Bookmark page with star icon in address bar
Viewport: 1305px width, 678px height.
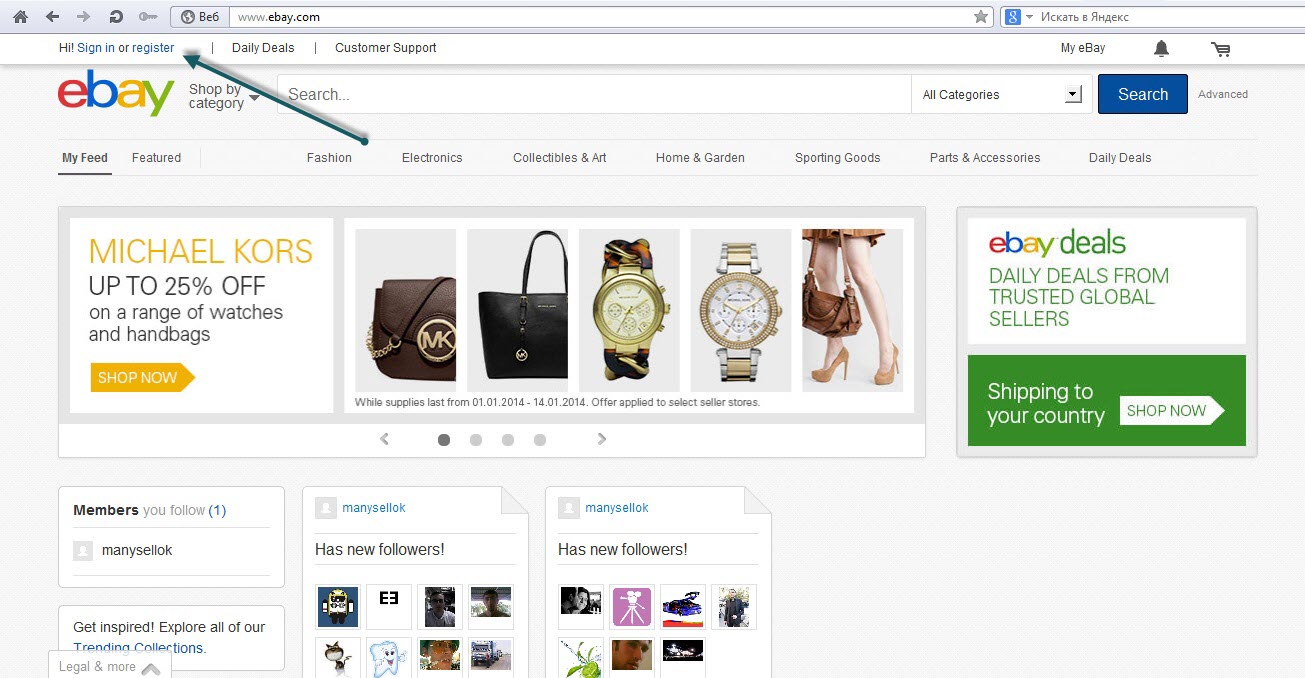[x=981, y=17]
